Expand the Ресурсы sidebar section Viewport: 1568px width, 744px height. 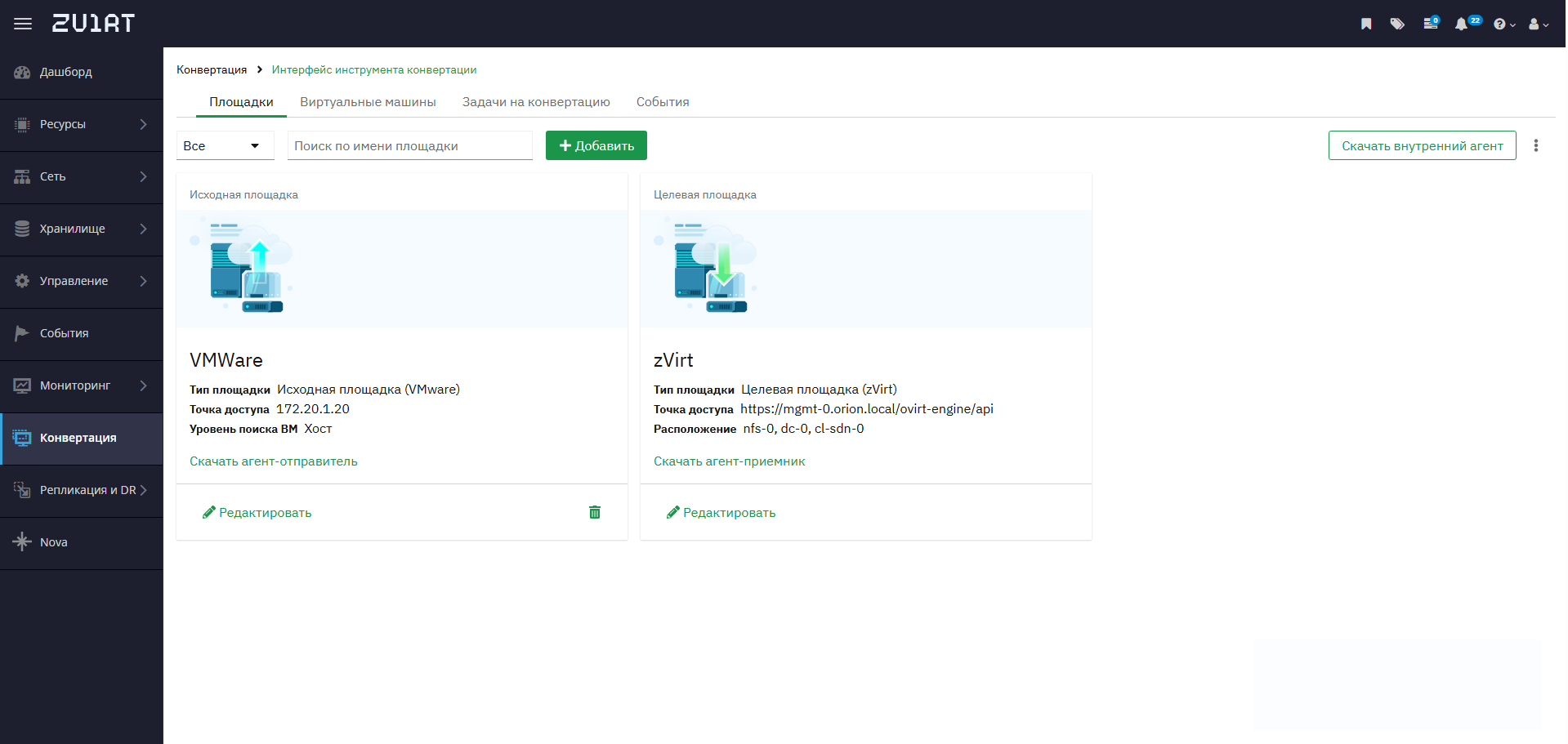[82, 124]
